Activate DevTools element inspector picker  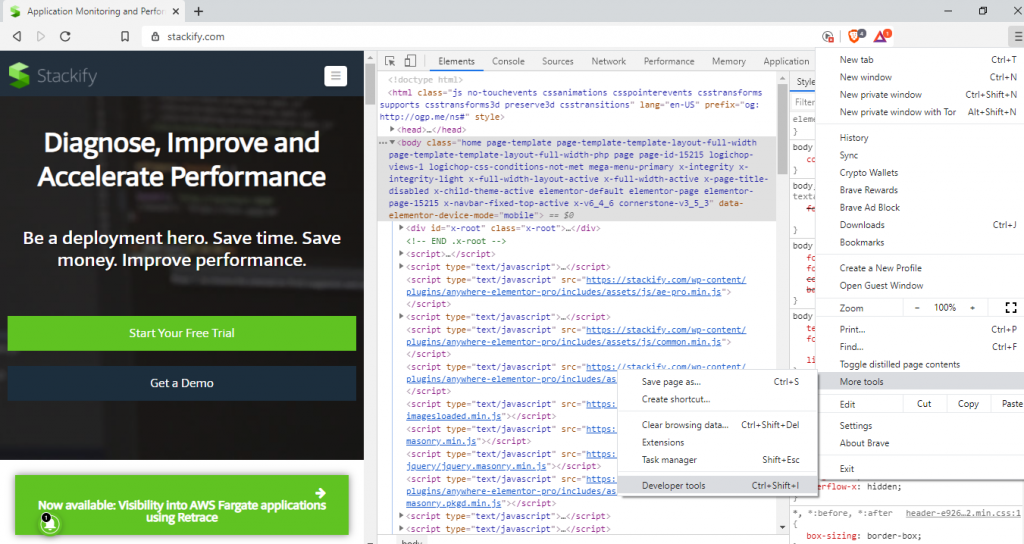[x=390, y=61]
